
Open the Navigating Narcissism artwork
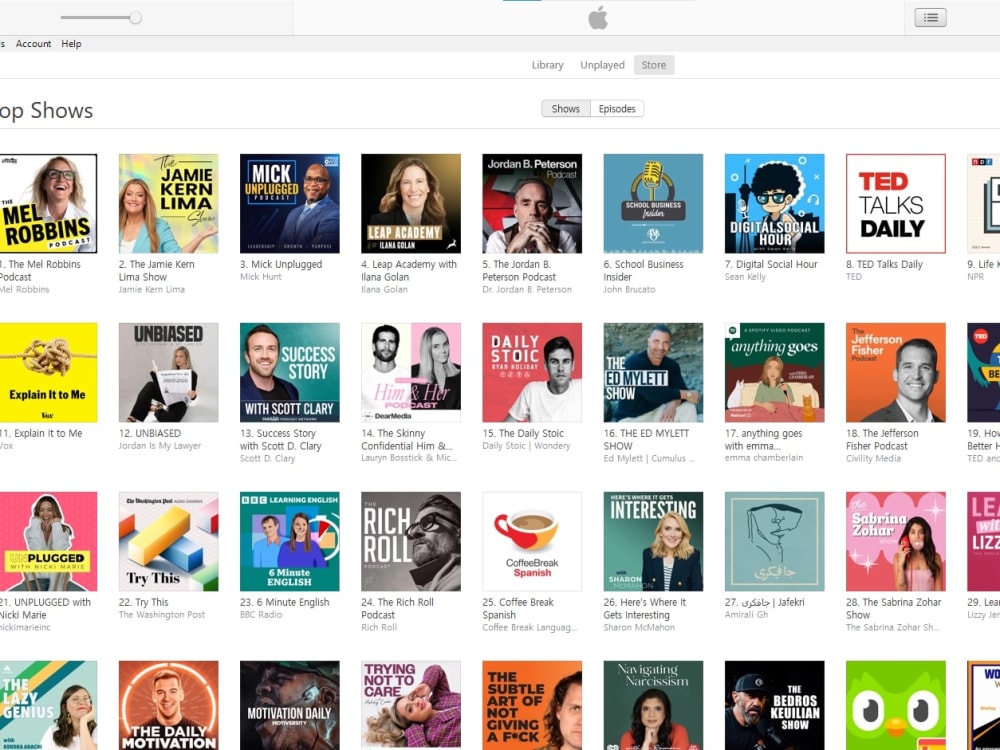pos(653,705)
